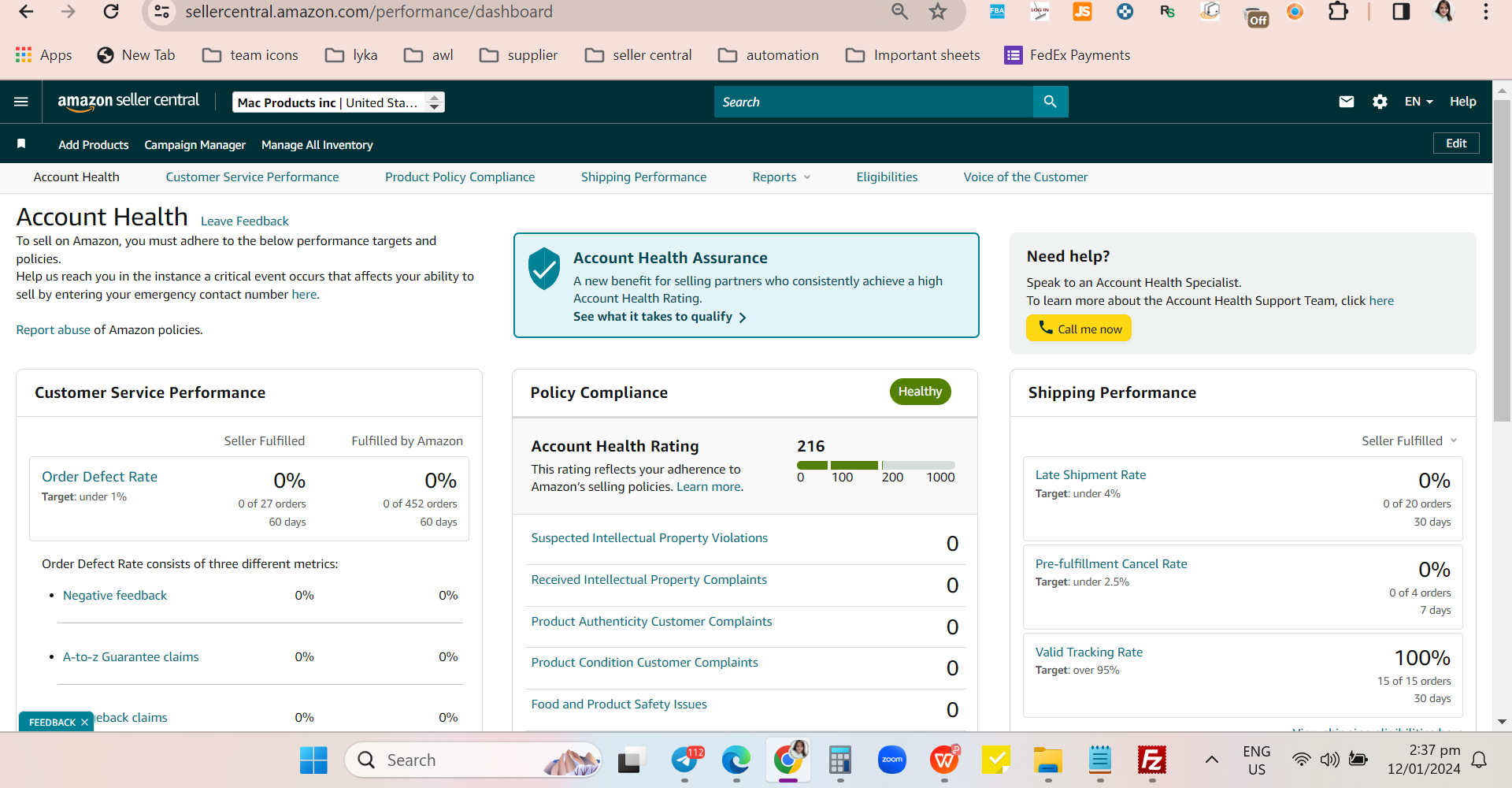Open File Explorer from the taskbar
Viewport: 1512px width, 788px height.
click(1047, 760)
